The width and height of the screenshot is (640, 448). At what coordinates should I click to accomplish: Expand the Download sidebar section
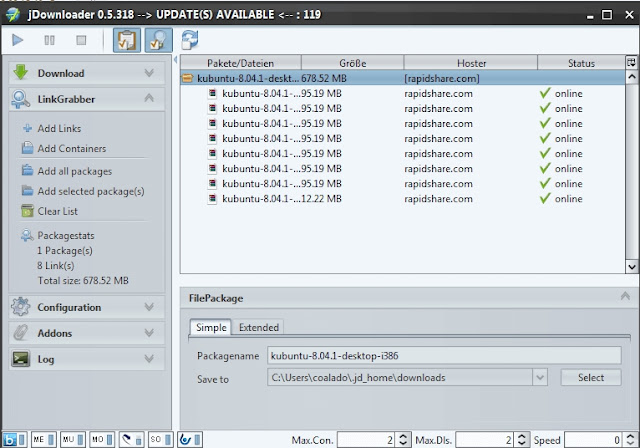click(149, 73)
